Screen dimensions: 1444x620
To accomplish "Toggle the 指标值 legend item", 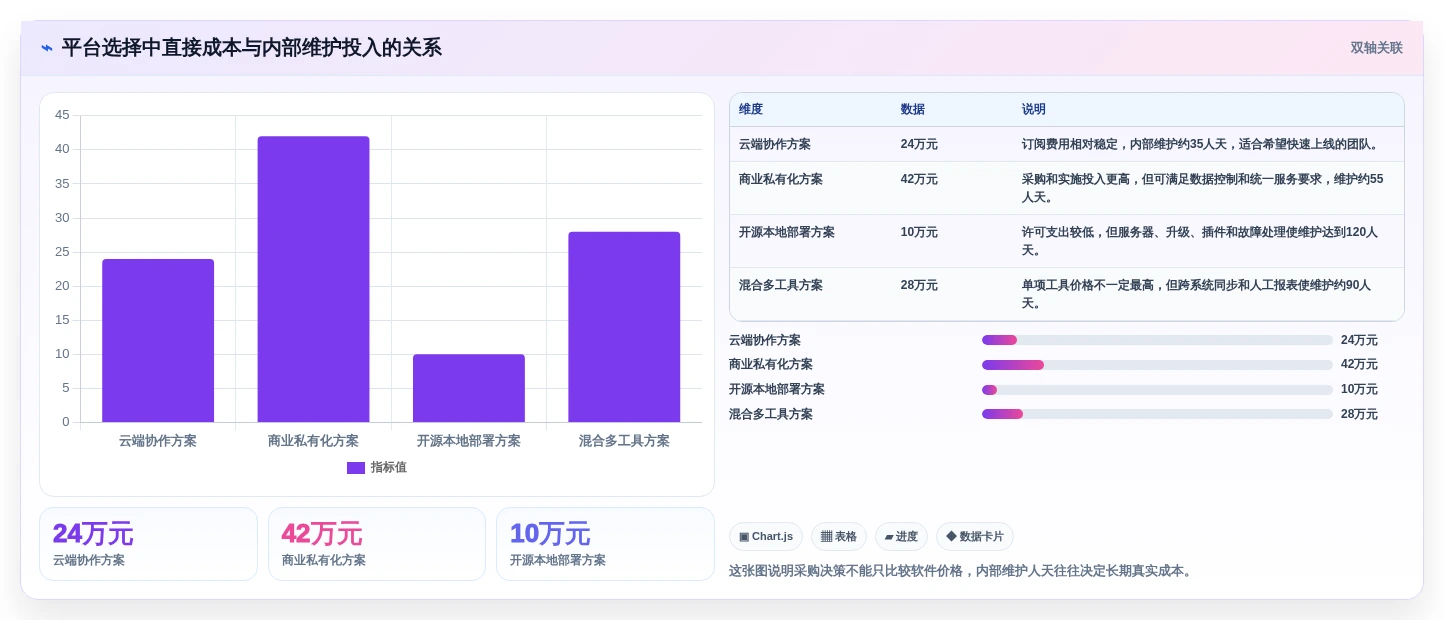I will [377, 467].
